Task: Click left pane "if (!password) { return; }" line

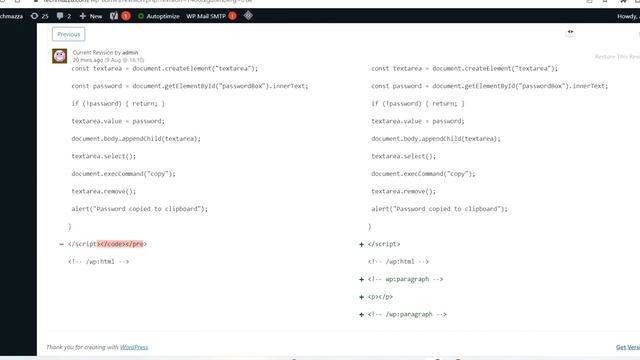Action: point(118,103)
